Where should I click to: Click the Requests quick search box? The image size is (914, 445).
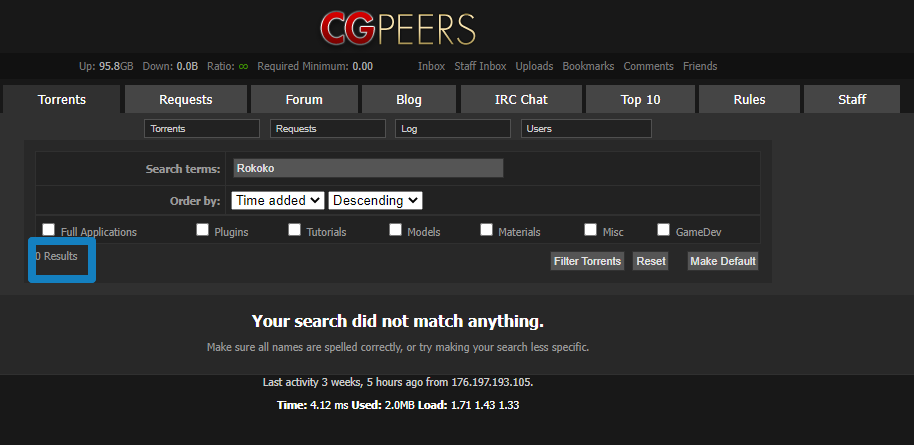tap(328, 129)
